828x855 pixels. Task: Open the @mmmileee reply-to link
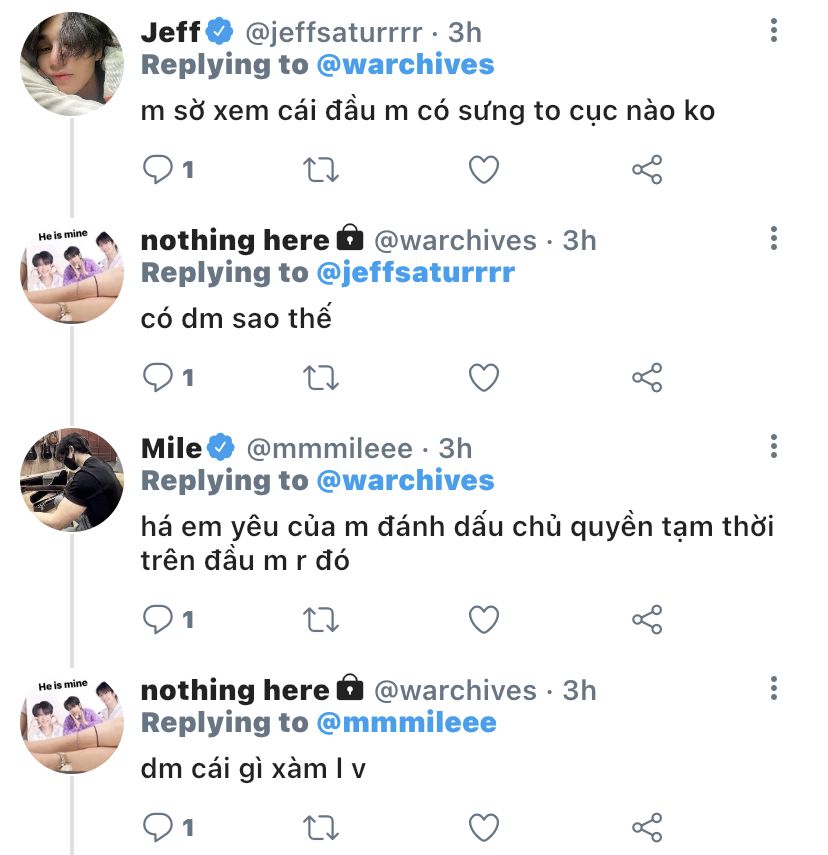[x=406, y=722]
